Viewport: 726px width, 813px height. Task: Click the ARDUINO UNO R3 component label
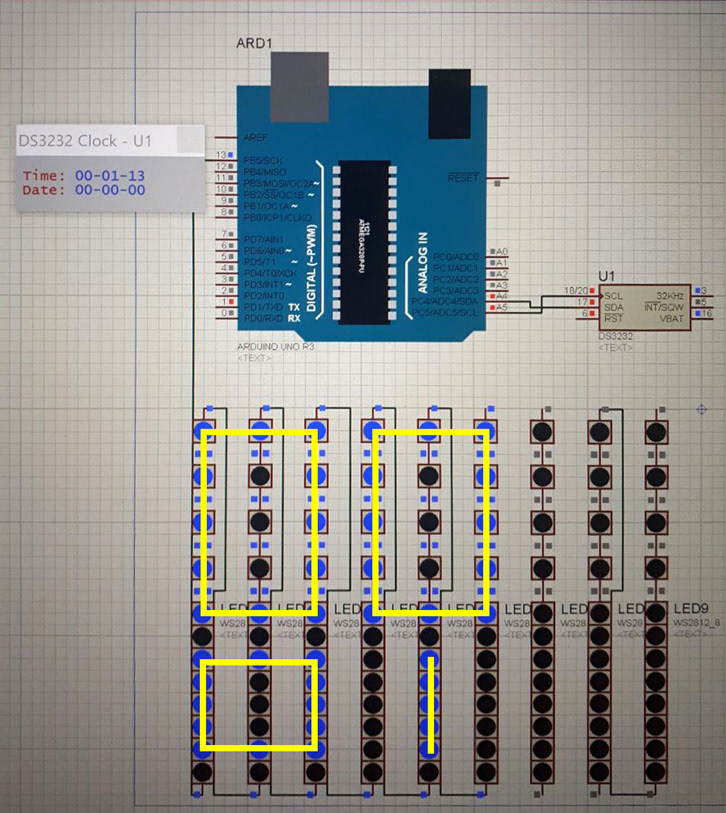click(275, 346)
